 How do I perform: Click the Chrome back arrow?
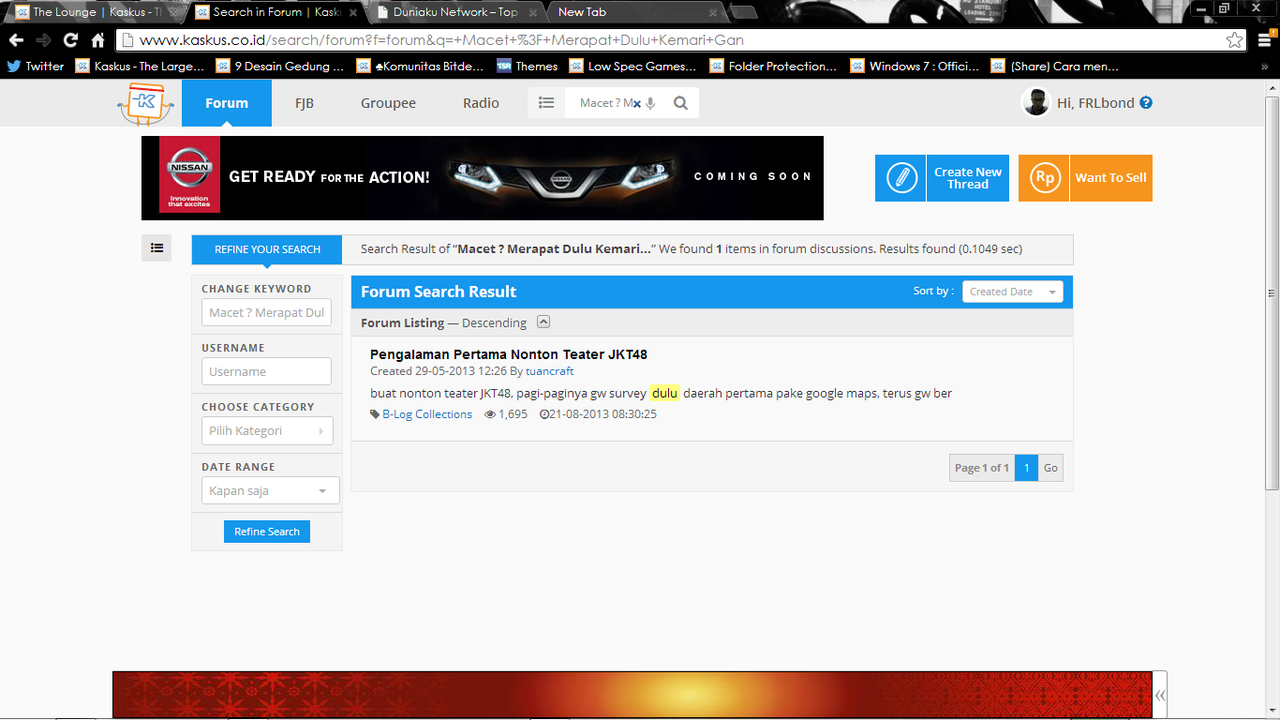16,40
